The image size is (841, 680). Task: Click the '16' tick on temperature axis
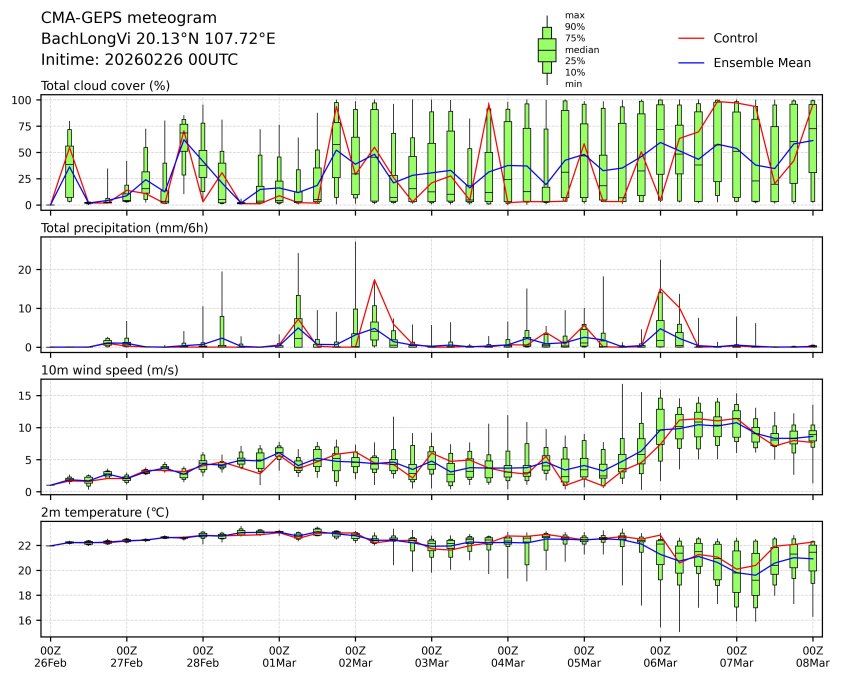point(26,620)
